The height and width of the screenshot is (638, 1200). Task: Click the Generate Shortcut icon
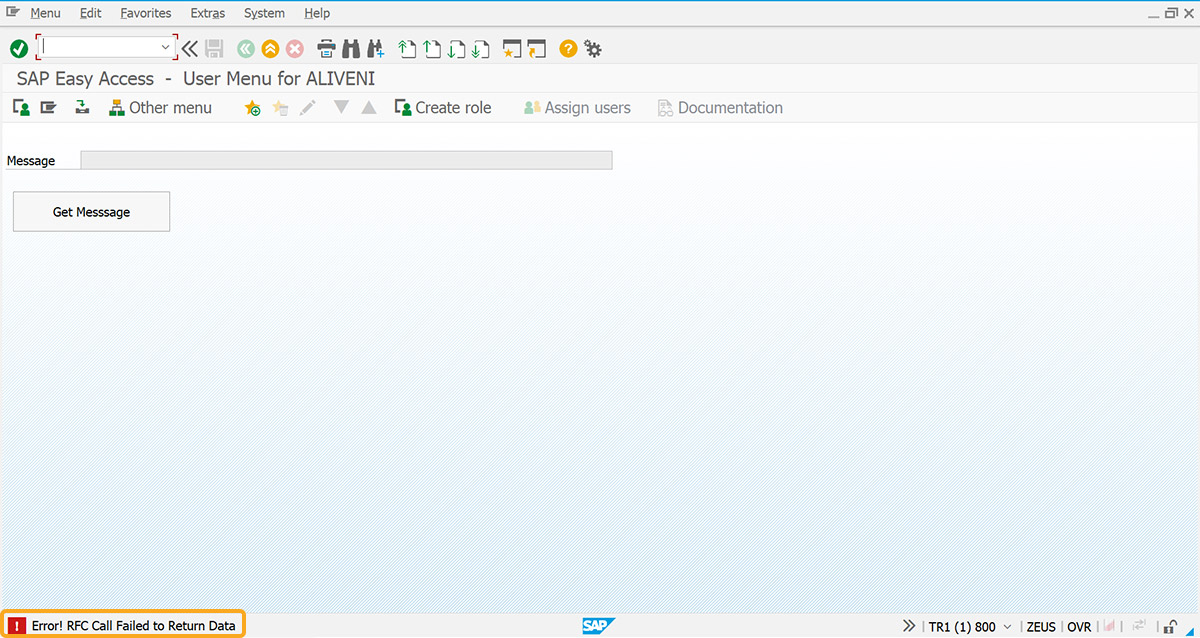537,48
